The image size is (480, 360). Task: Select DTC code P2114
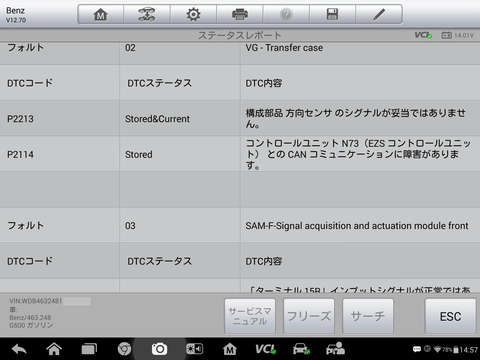[20, 154]
